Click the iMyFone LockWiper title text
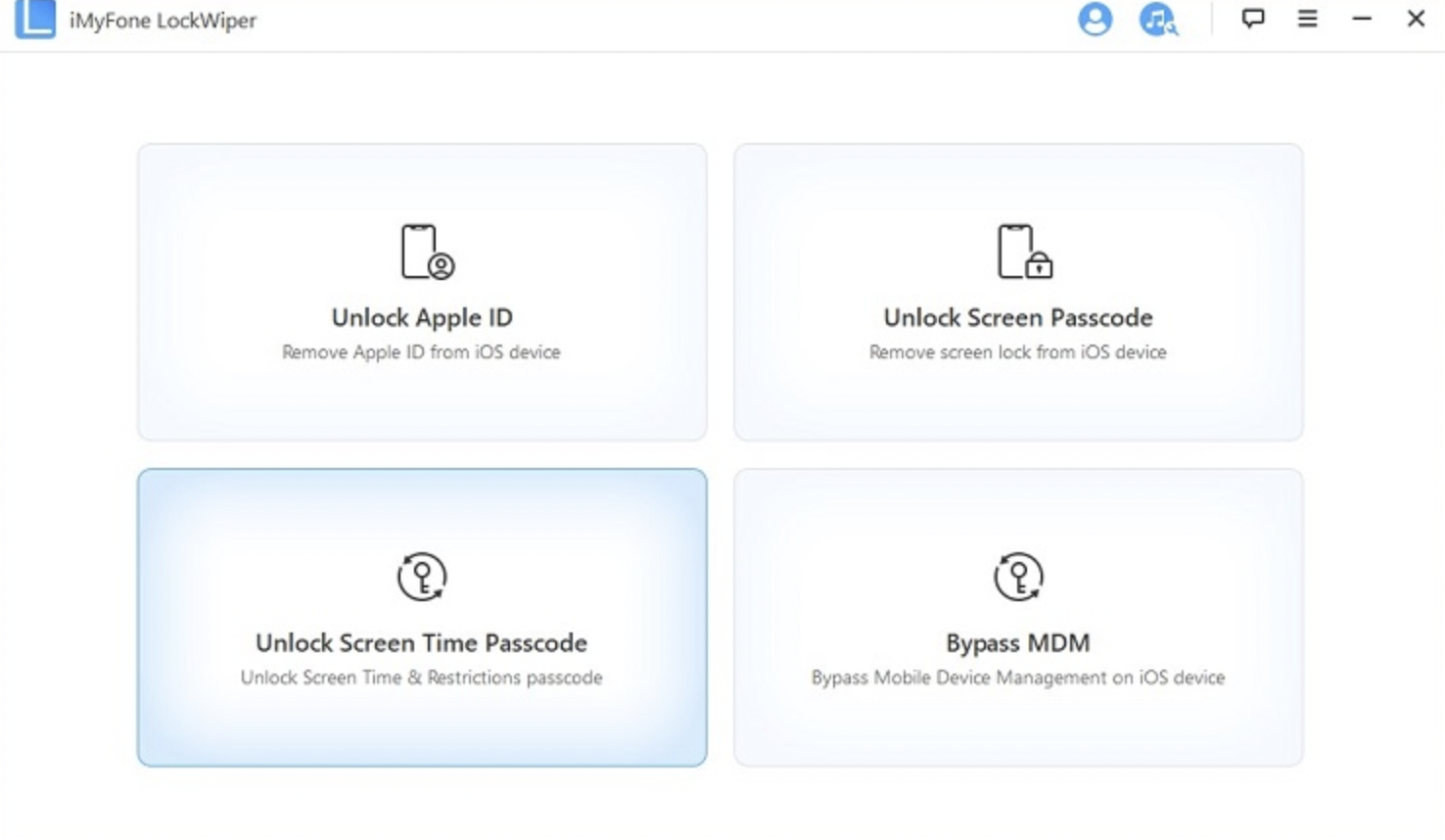The image size is (1445, 840). pyautogui.click(x=163, y=21)
